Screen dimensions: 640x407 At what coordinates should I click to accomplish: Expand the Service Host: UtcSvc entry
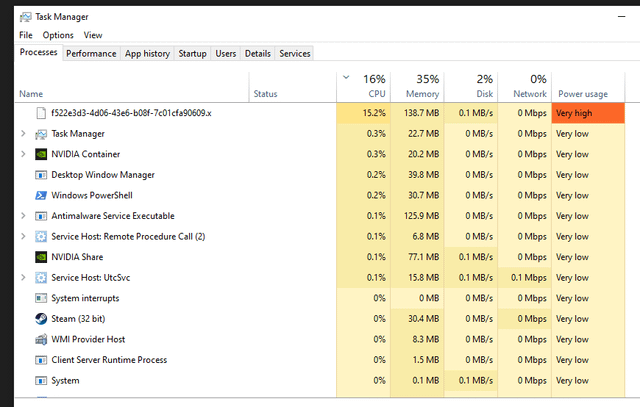[23, 278]
